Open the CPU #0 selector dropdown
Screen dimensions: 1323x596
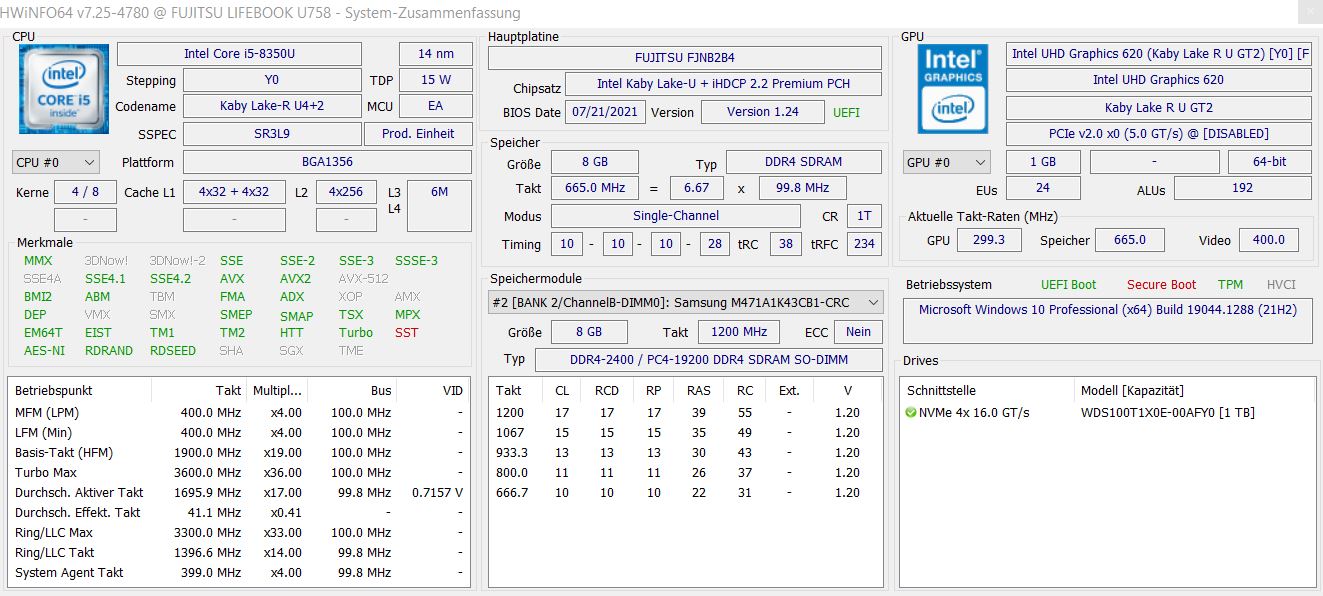pyautogui.click(x=56, y=162)
